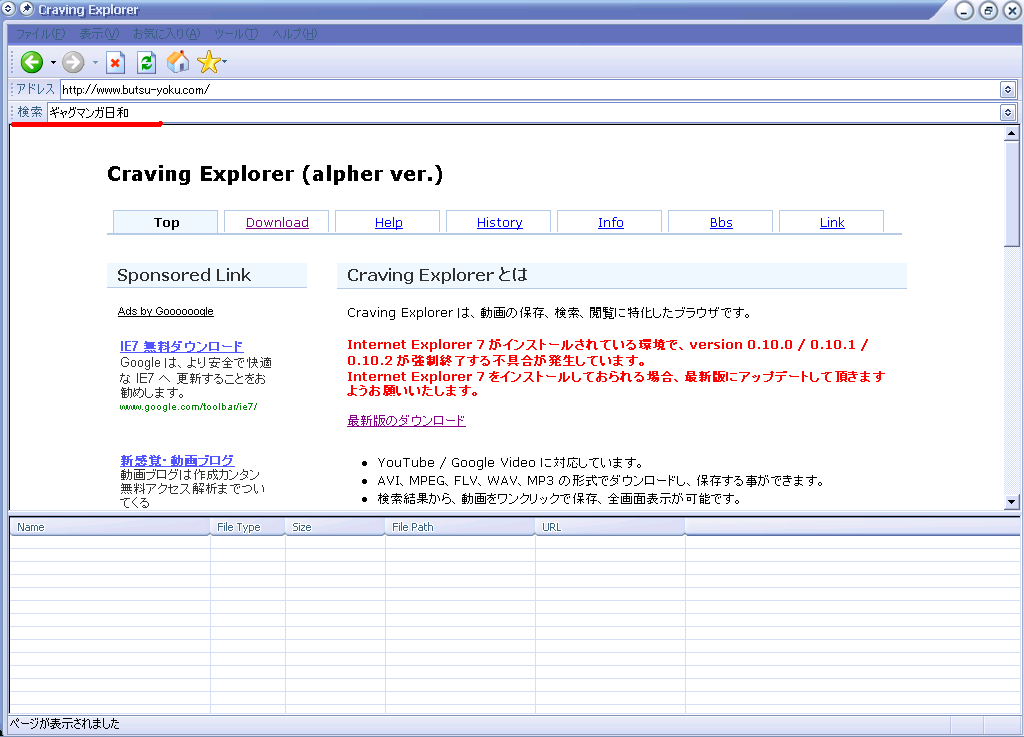Click the YouTube / Google Video bullet text

510,463
